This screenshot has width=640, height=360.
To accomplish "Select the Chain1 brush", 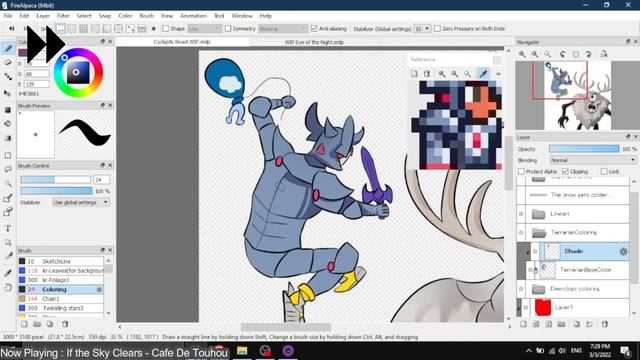I will pos(60,299).
